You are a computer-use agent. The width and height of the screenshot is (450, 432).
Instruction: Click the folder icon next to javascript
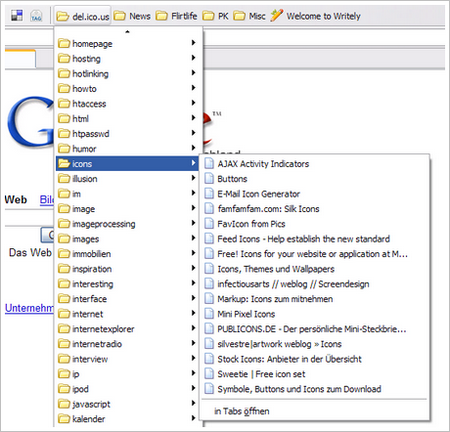pos(64,404)
